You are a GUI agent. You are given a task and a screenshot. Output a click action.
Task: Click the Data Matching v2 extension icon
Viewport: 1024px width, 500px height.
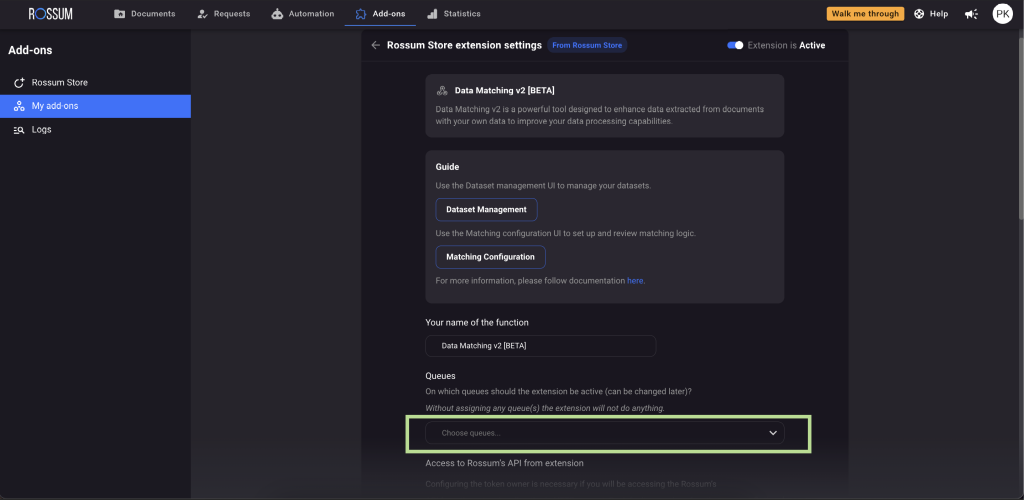pyautogui.click(x=442, y=91)
